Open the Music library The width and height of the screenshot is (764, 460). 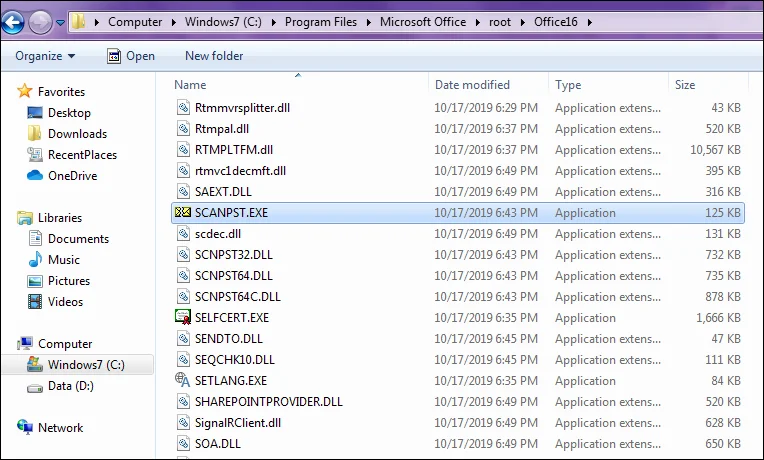point(63,260)
